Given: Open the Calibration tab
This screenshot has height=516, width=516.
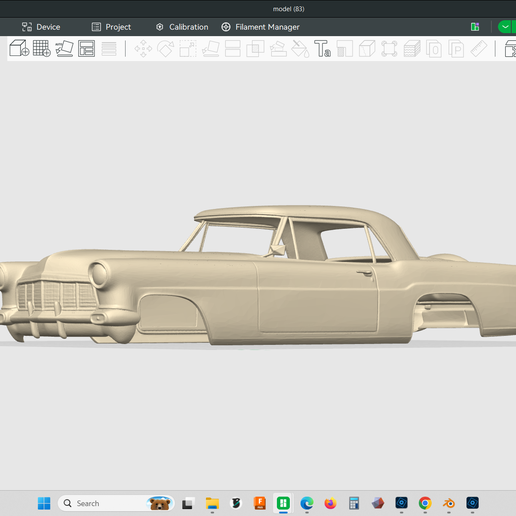Looking at the screenshot, I should tap(182, 27).
